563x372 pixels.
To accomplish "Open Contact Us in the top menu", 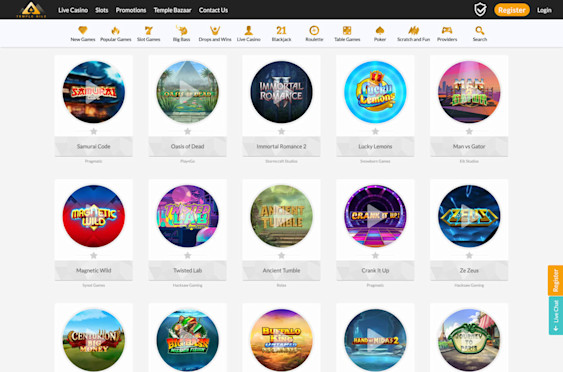I will pos(213,10).
